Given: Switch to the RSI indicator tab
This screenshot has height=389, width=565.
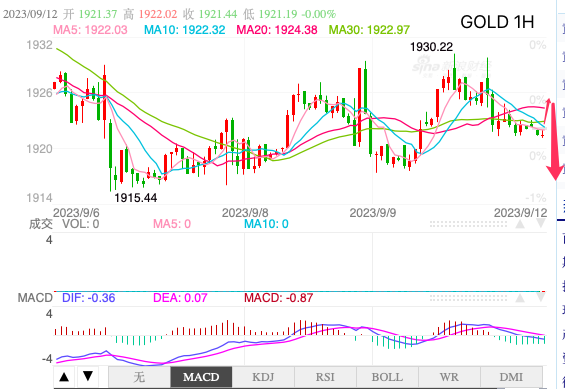Looking at the screenshot, I should pos(325,377).
